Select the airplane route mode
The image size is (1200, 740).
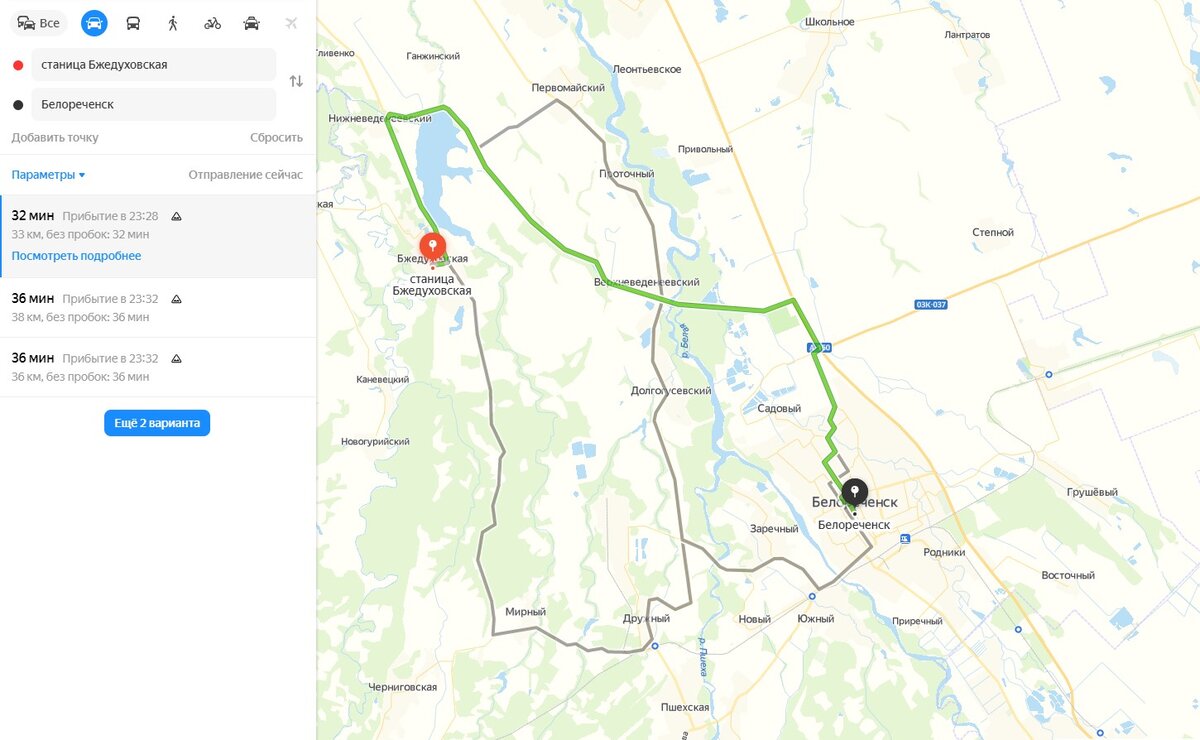click(x=291, y=23)
